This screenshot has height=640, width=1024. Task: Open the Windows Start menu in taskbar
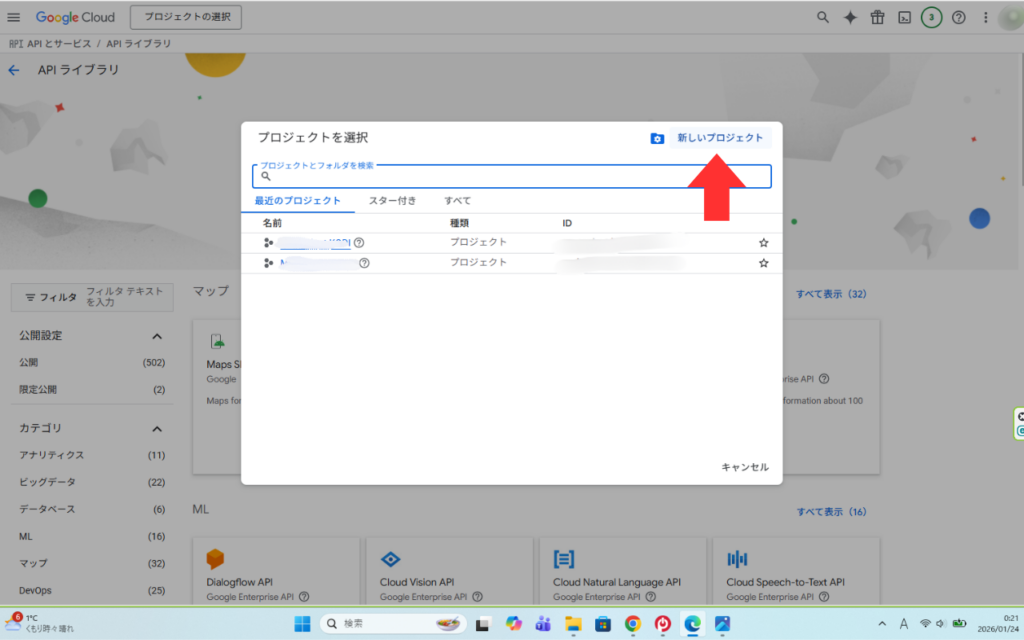click(301, 623)
